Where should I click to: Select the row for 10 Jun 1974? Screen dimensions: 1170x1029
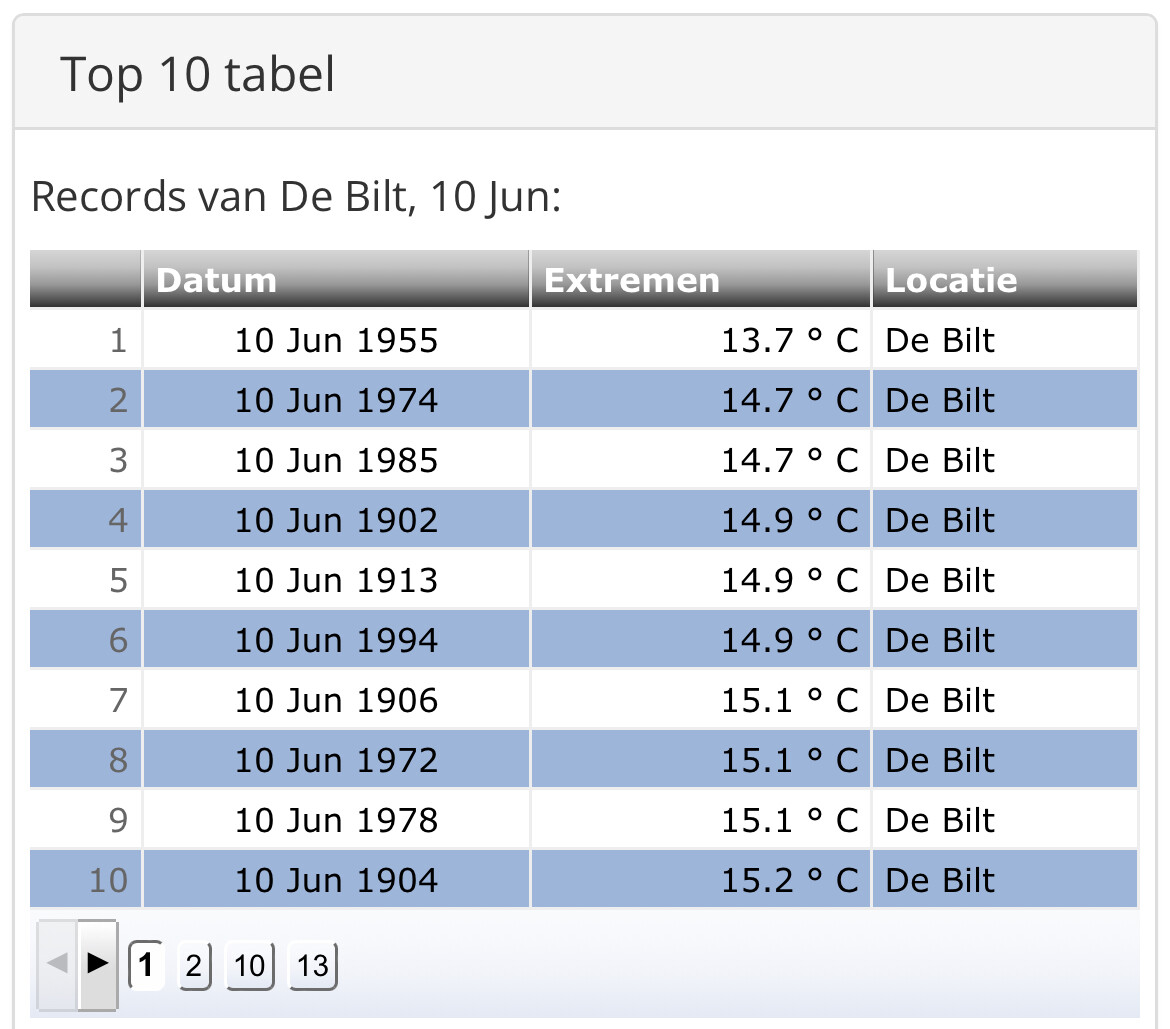584,400
